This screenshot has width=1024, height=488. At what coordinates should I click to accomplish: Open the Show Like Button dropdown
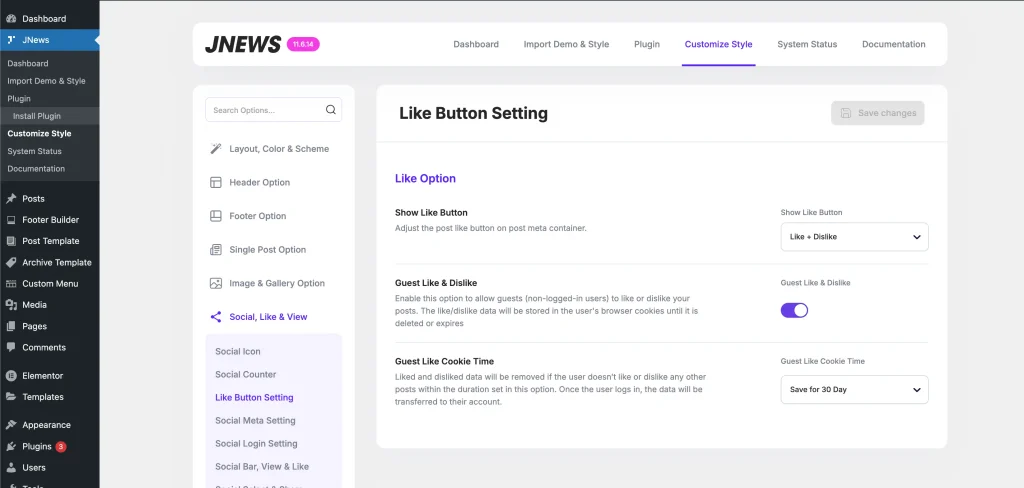click(854, 236)
